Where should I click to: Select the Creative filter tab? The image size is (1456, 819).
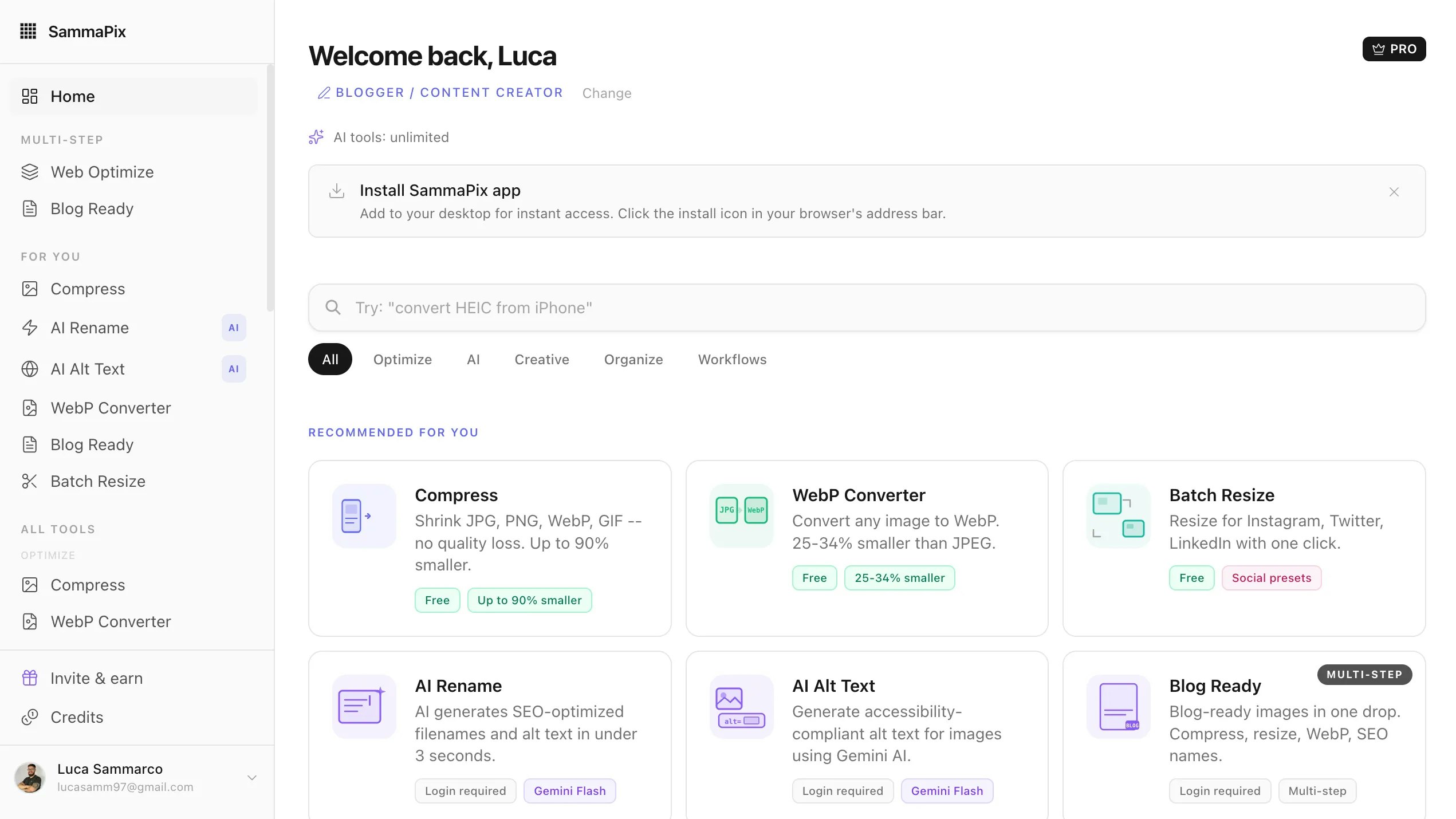[x=541, y=359]
